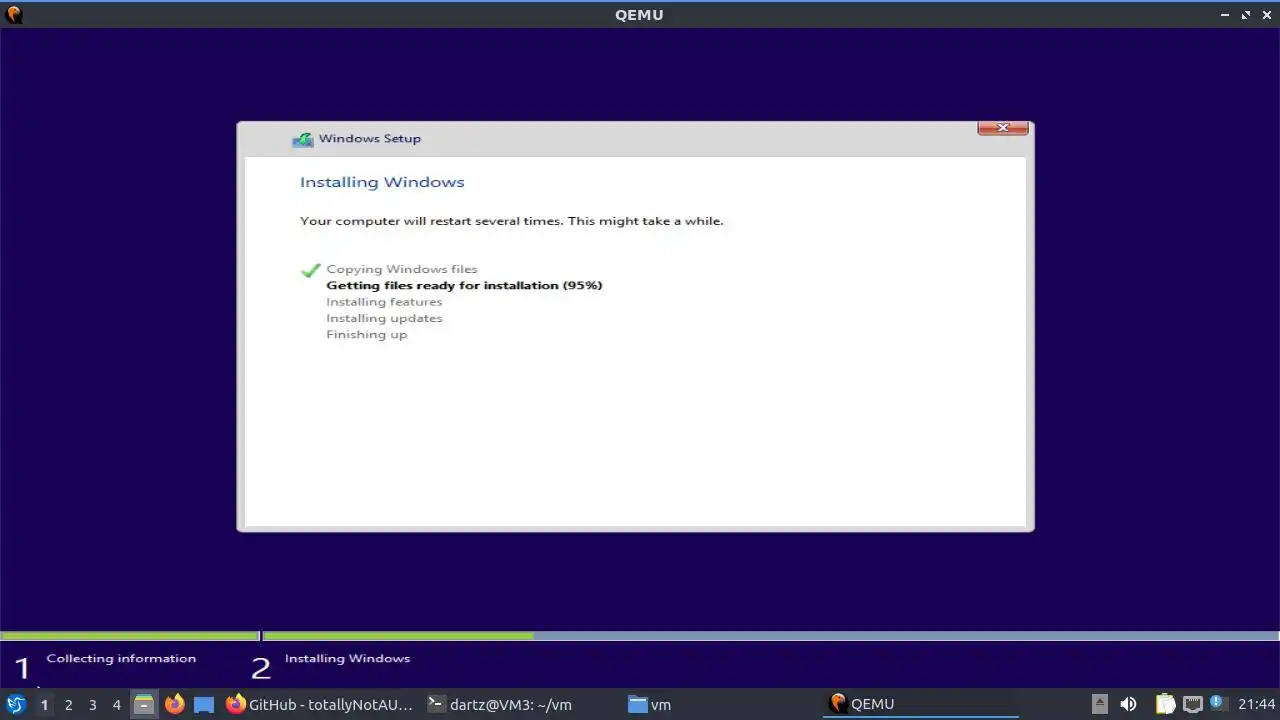This screenshot has width=1280, height=720.
Task: Open the file manager launcher icon
Action: click(x=144, y=704)
